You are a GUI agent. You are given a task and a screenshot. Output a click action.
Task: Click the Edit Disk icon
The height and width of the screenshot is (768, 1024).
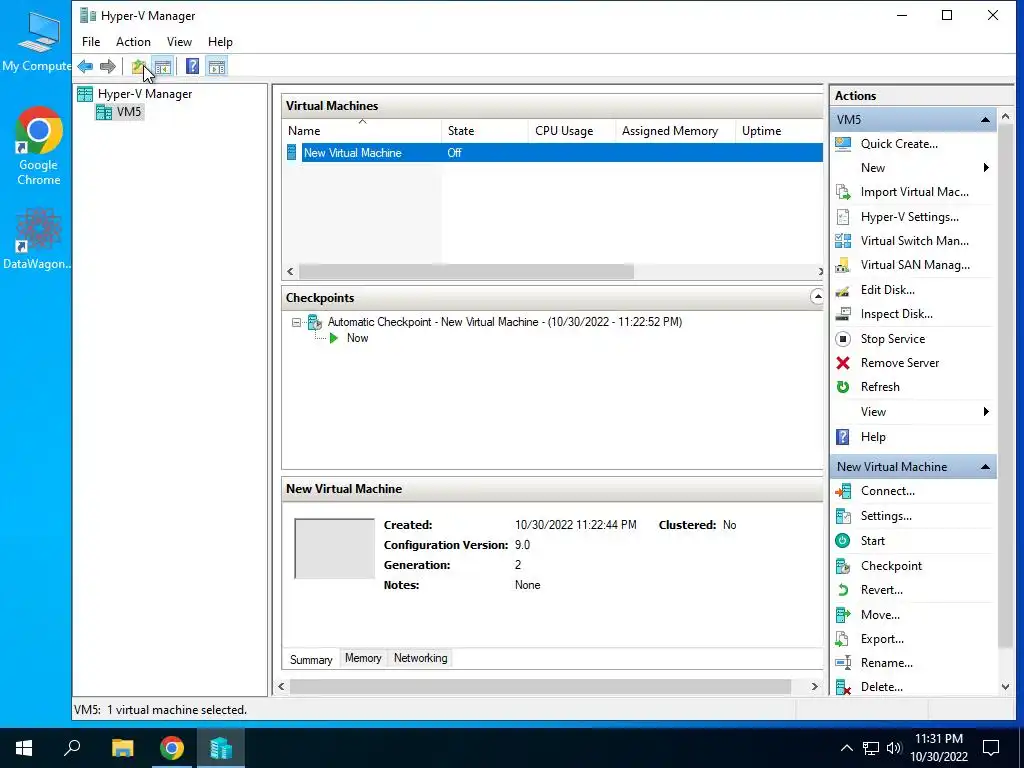tap(843, 290)
